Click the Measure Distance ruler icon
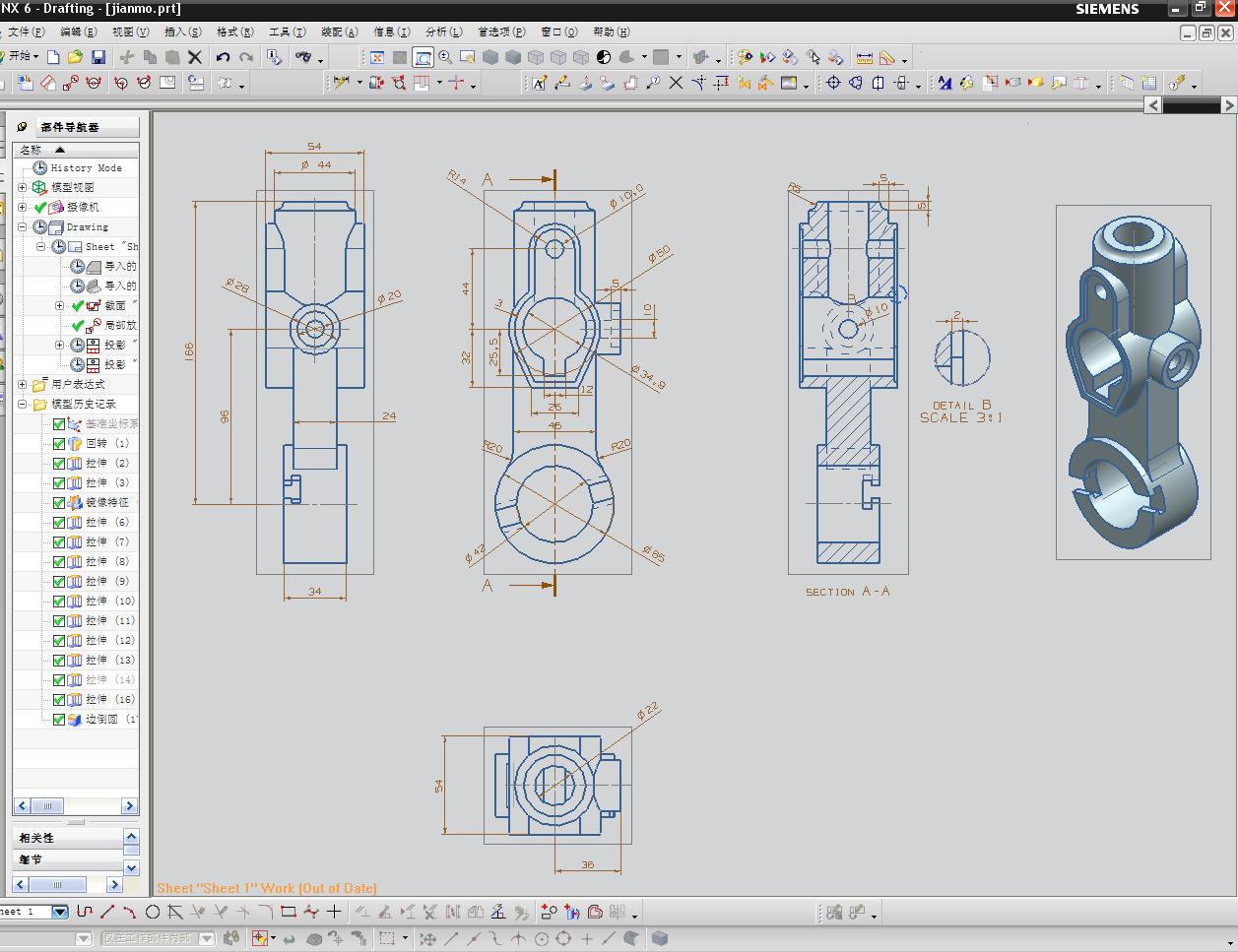1238x952 pixels. 864,58
